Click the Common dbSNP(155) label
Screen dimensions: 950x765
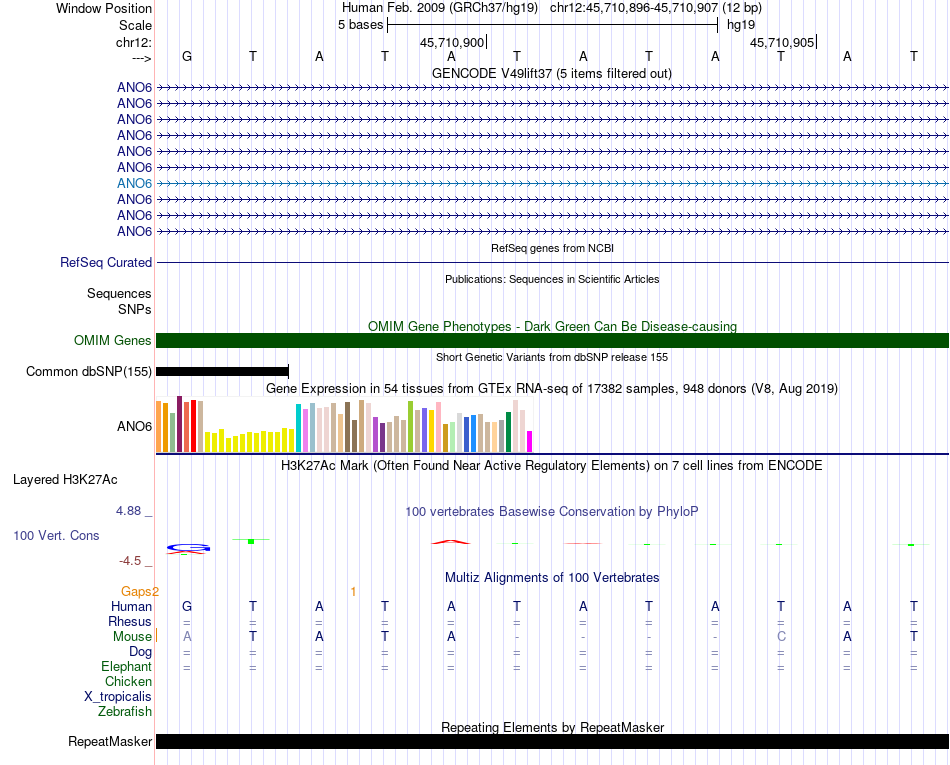(89, 371)
